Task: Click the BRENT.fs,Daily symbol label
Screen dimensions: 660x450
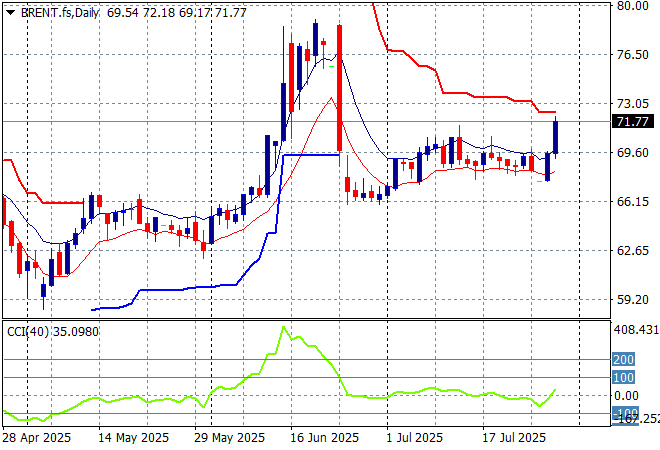Action: (x=60, y=13)
